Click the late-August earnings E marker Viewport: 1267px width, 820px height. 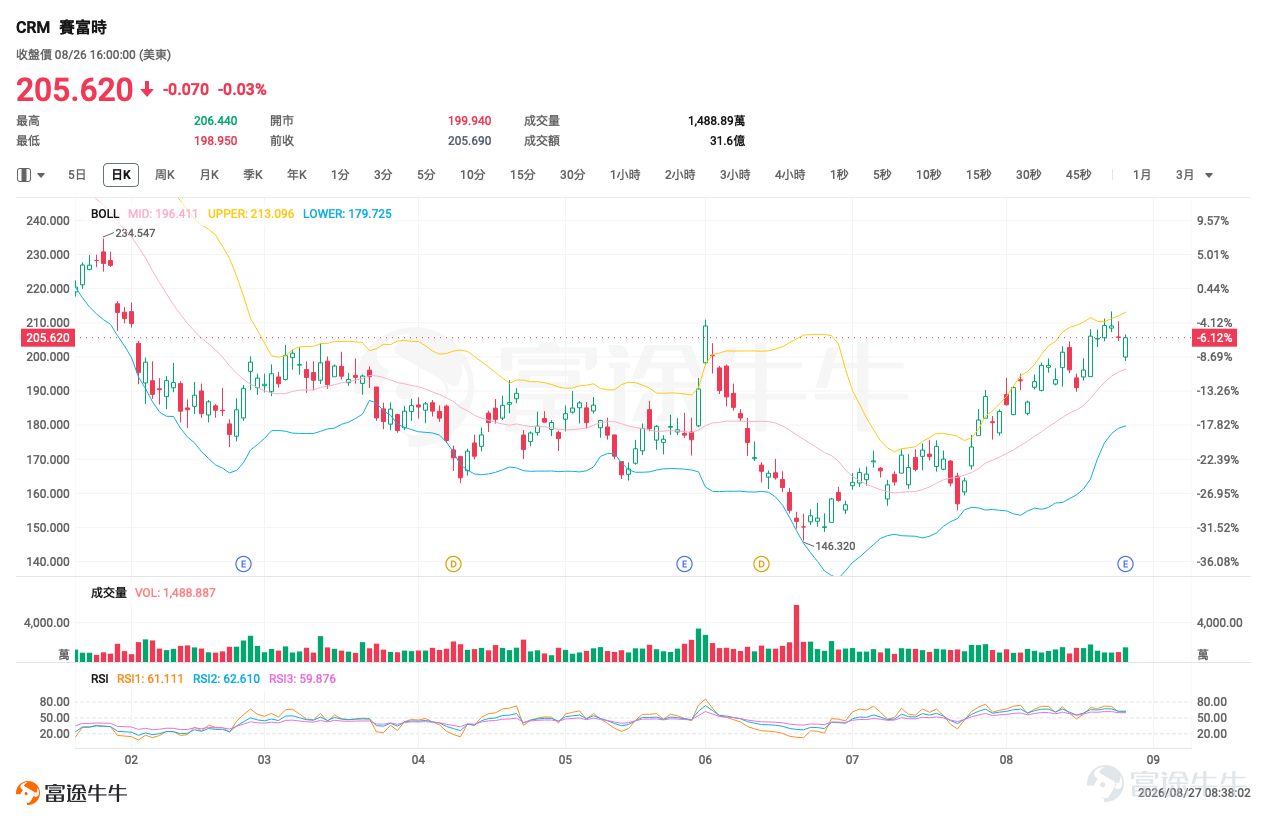point(1125,564)
